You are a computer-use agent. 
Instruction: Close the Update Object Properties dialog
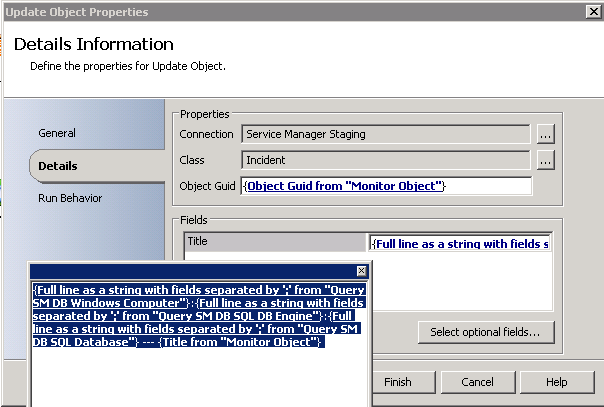(594, 12)
